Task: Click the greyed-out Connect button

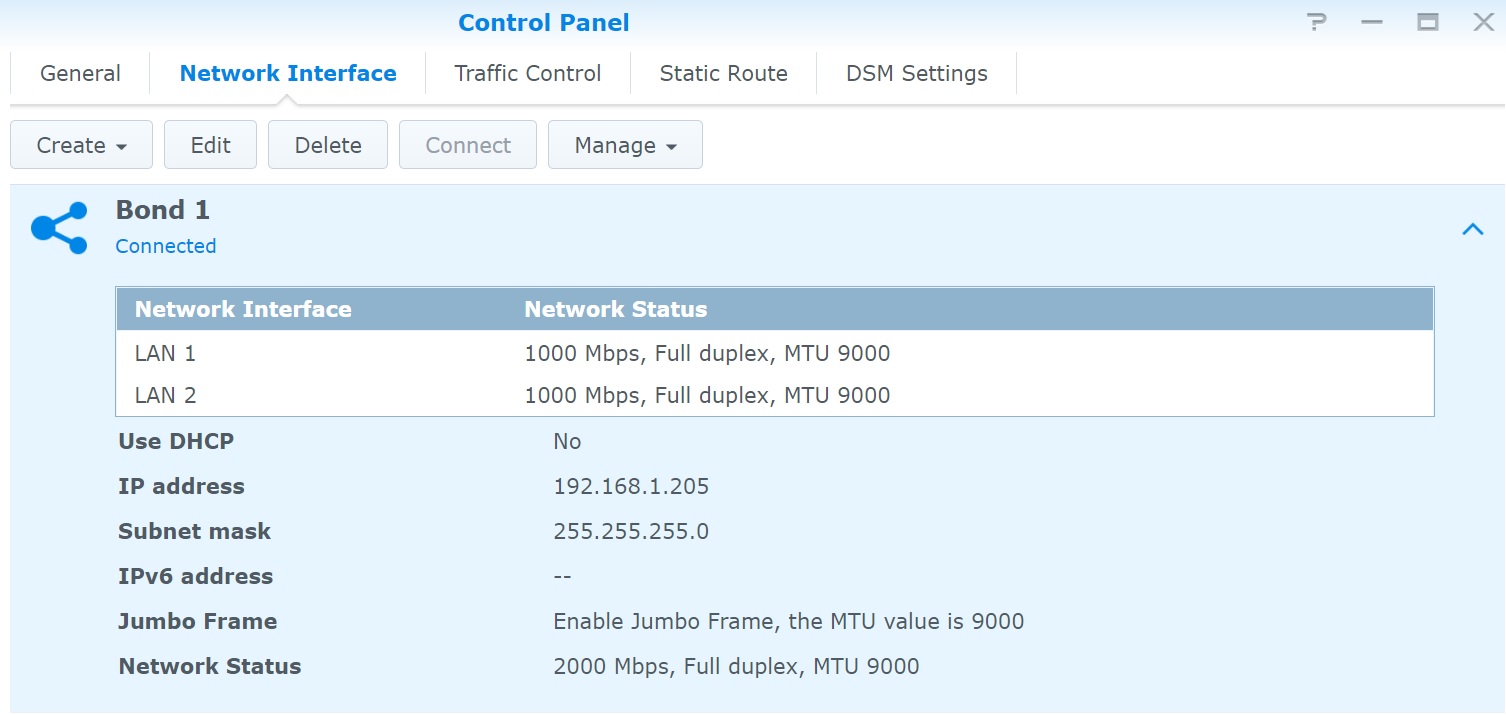Action: click(x=468, y=145)
